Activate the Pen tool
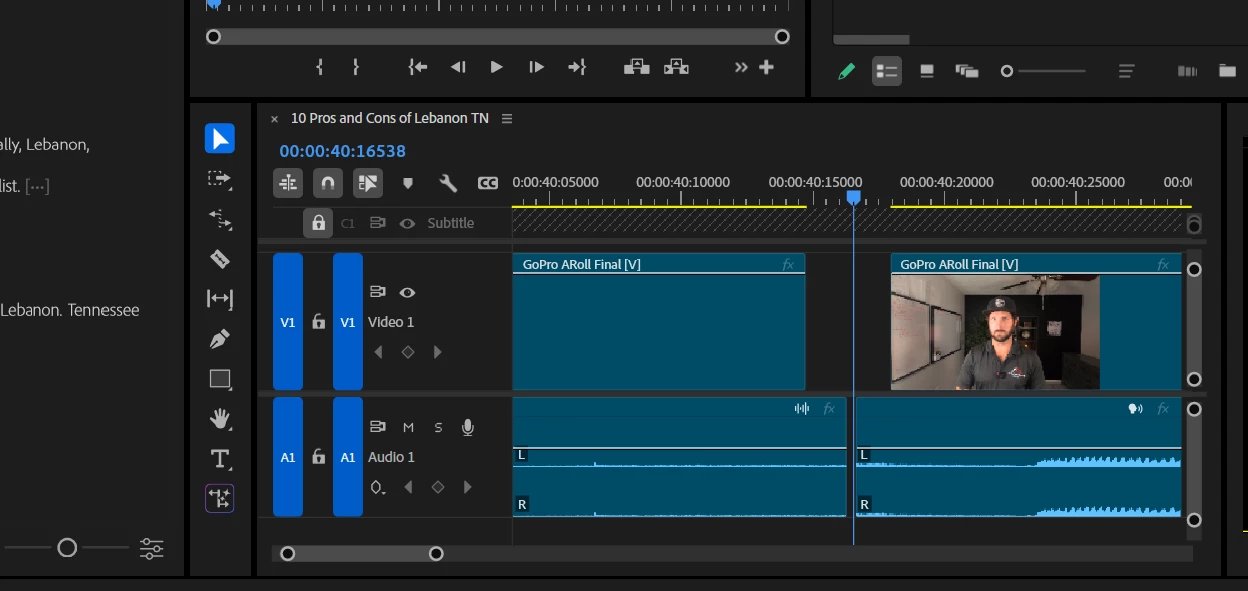 click(x=220, y=339)
